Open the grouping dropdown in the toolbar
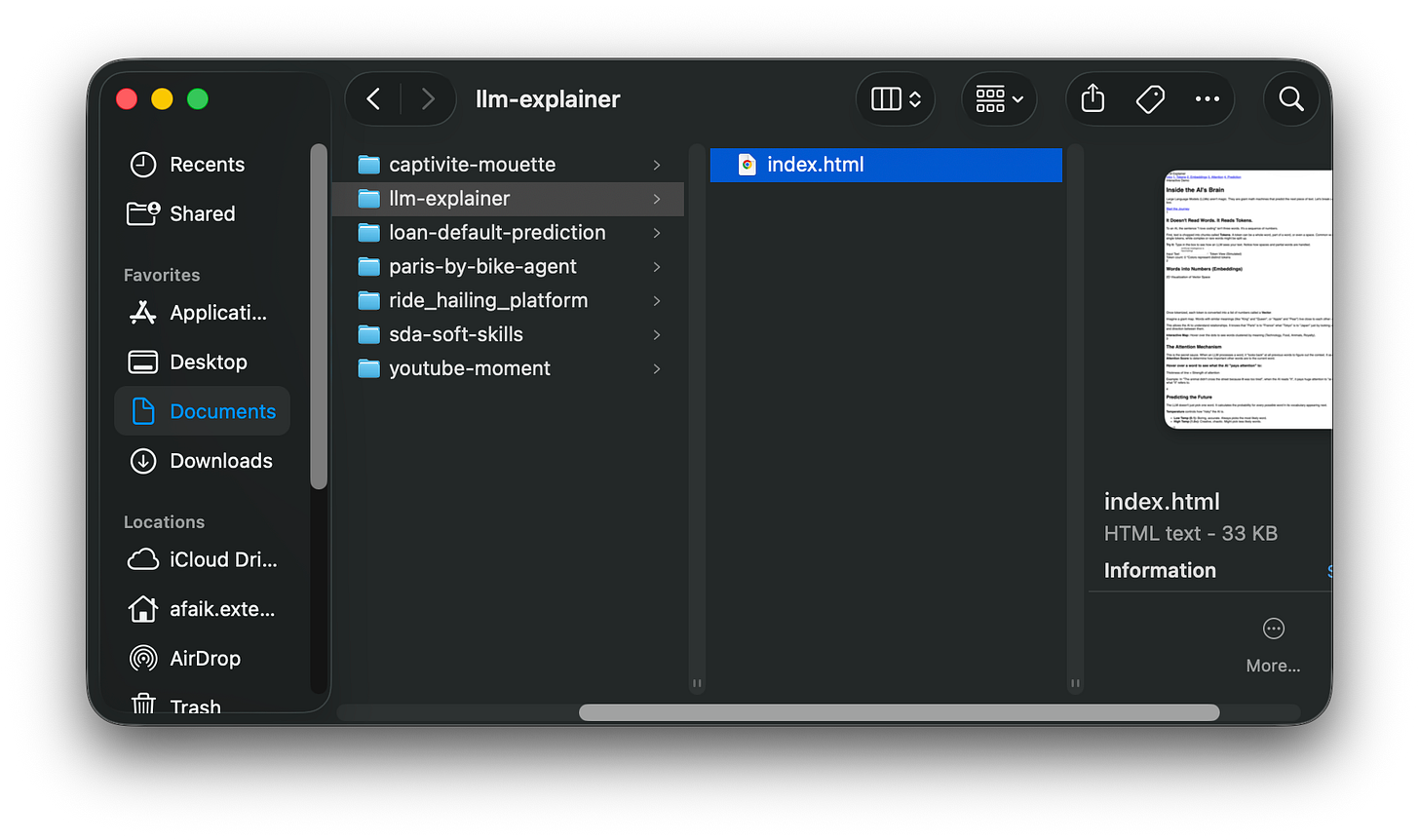 coord(999,98)
